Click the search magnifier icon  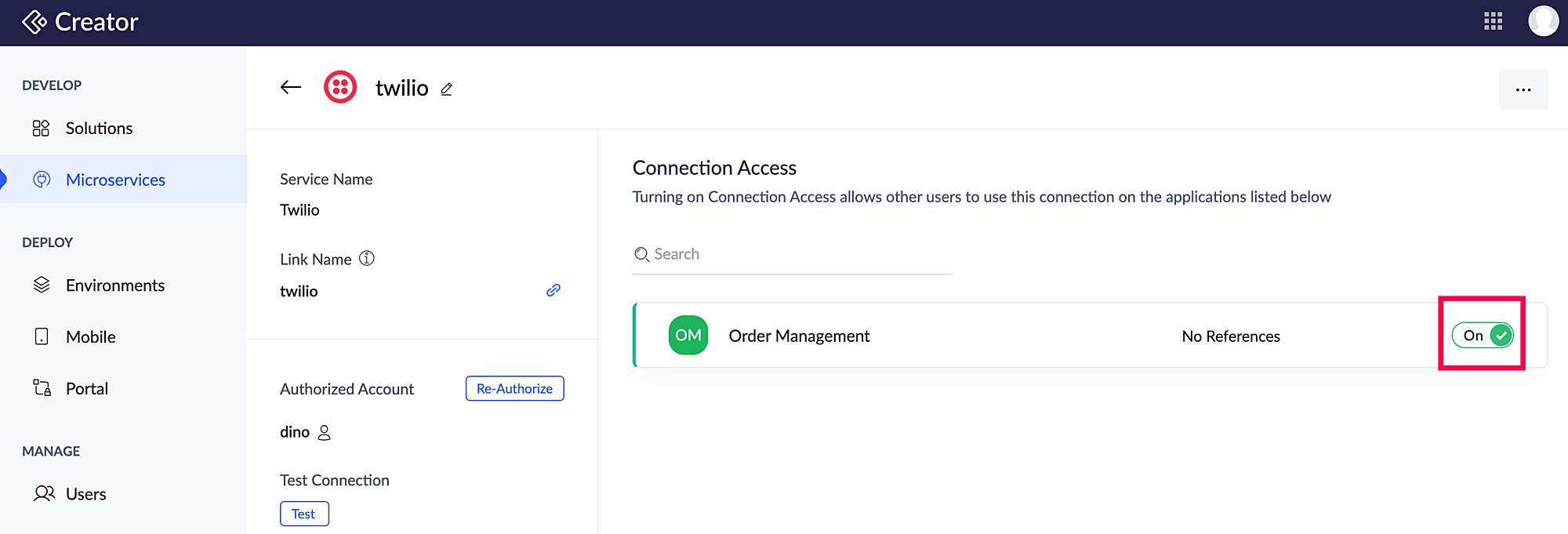coord(641,254)
